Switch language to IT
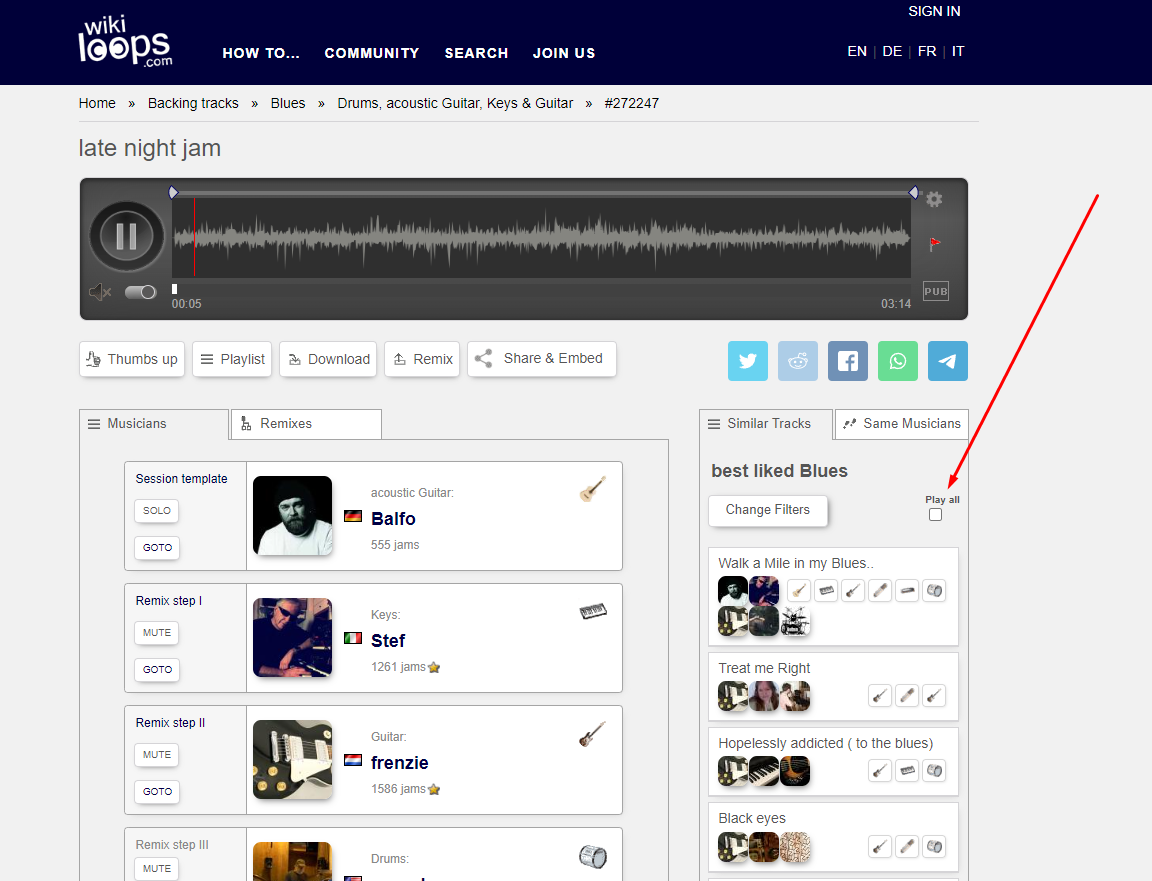Viewport: 1152px width, 881px height. click(958, 51)
